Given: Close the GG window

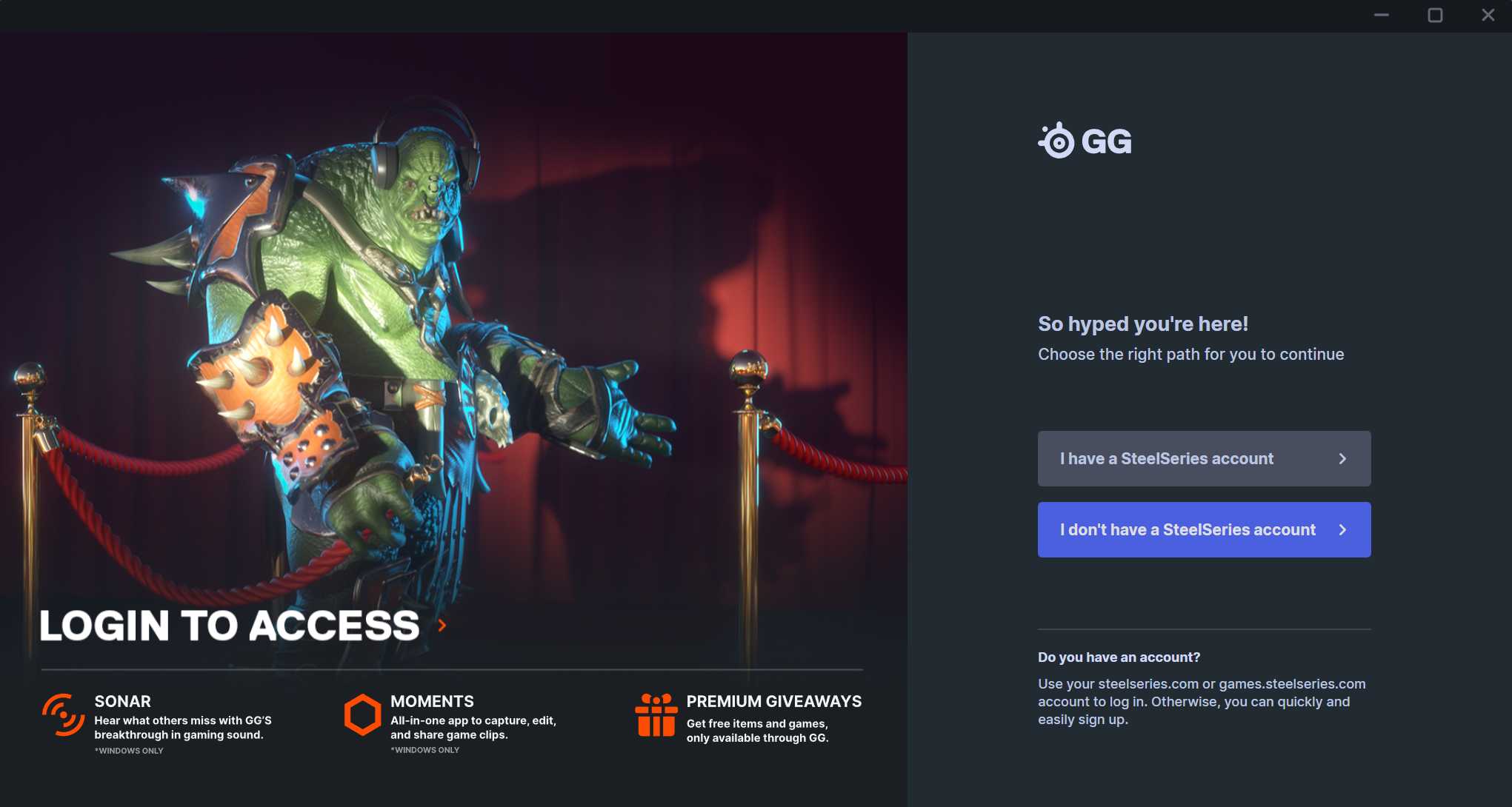Looking at the screenshot, I should (1488, 15).
